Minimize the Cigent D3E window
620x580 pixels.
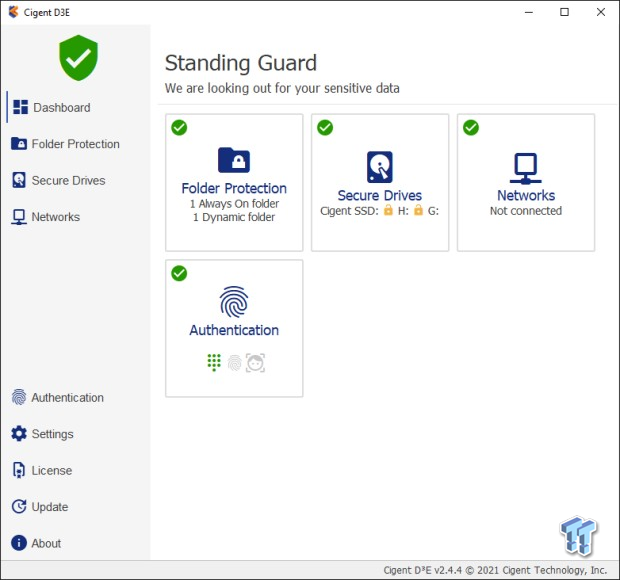pyautogui.click(x=529, y=12)
